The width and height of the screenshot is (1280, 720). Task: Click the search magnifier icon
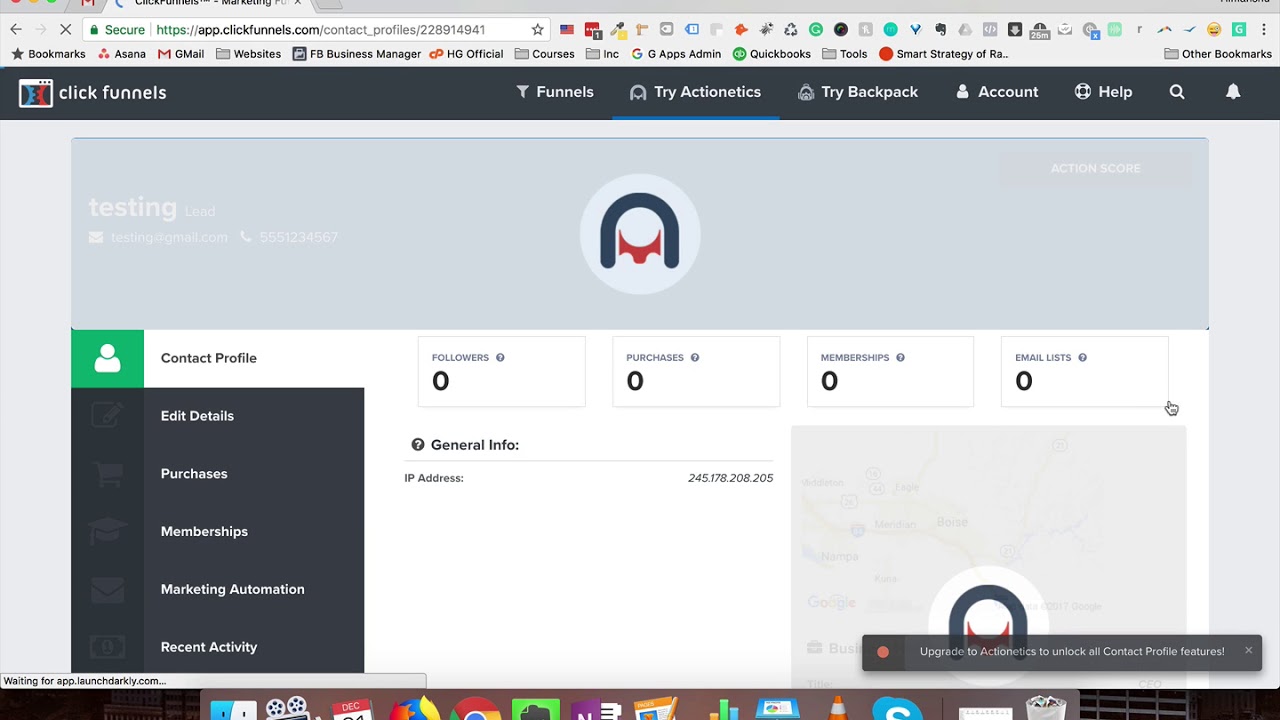[1177, 92]
